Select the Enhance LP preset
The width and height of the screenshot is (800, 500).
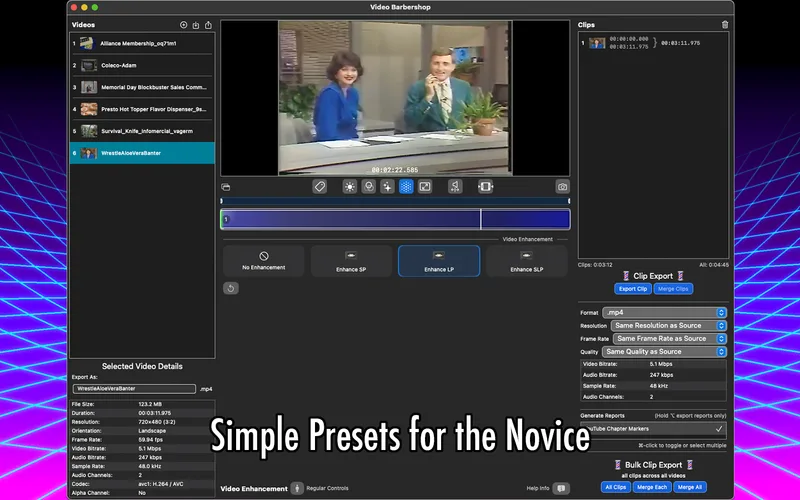(x=439, y=261)
